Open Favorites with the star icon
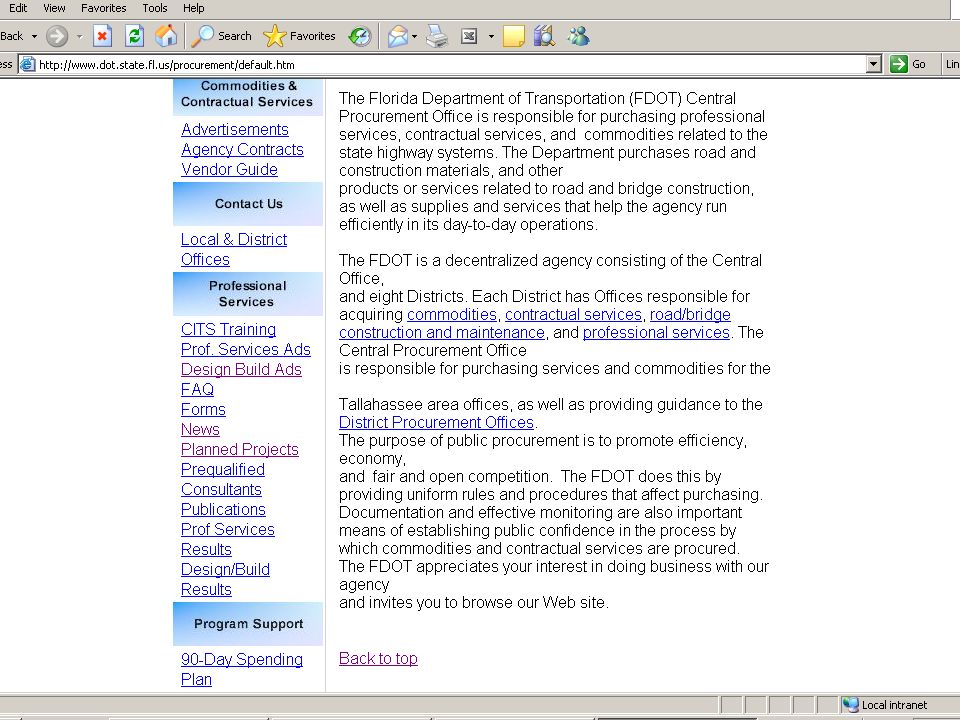Image resolution: width=960 pixels, height=720 pixels. pyautogui.click(x=299, y=36)
